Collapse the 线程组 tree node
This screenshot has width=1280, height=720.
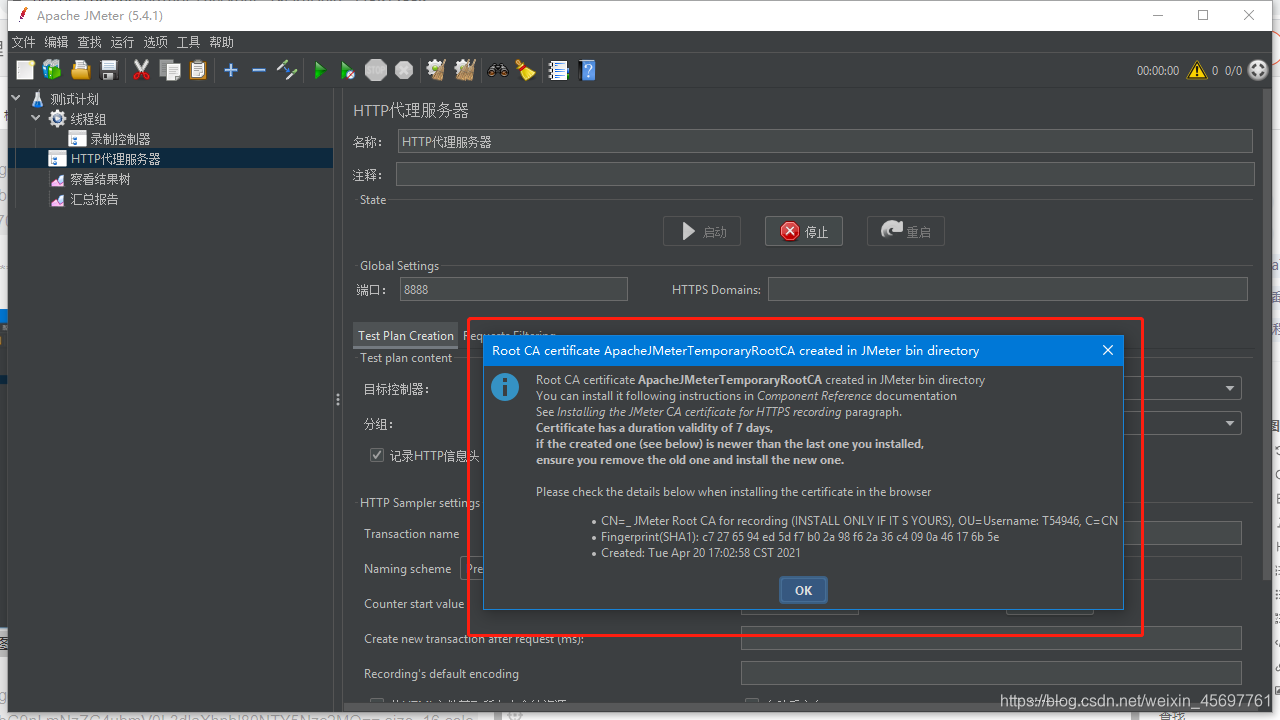(36, 119)
